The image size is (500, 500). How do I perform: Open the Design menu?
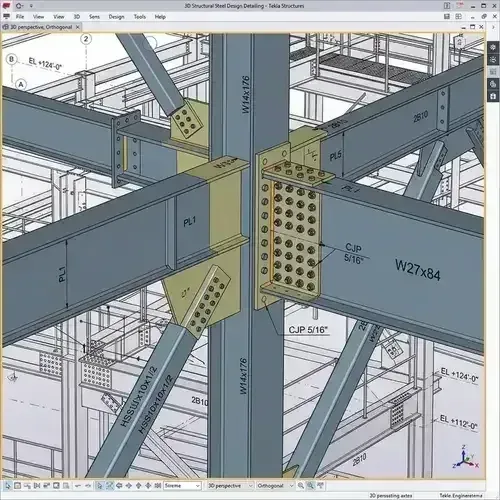[116, 16]
